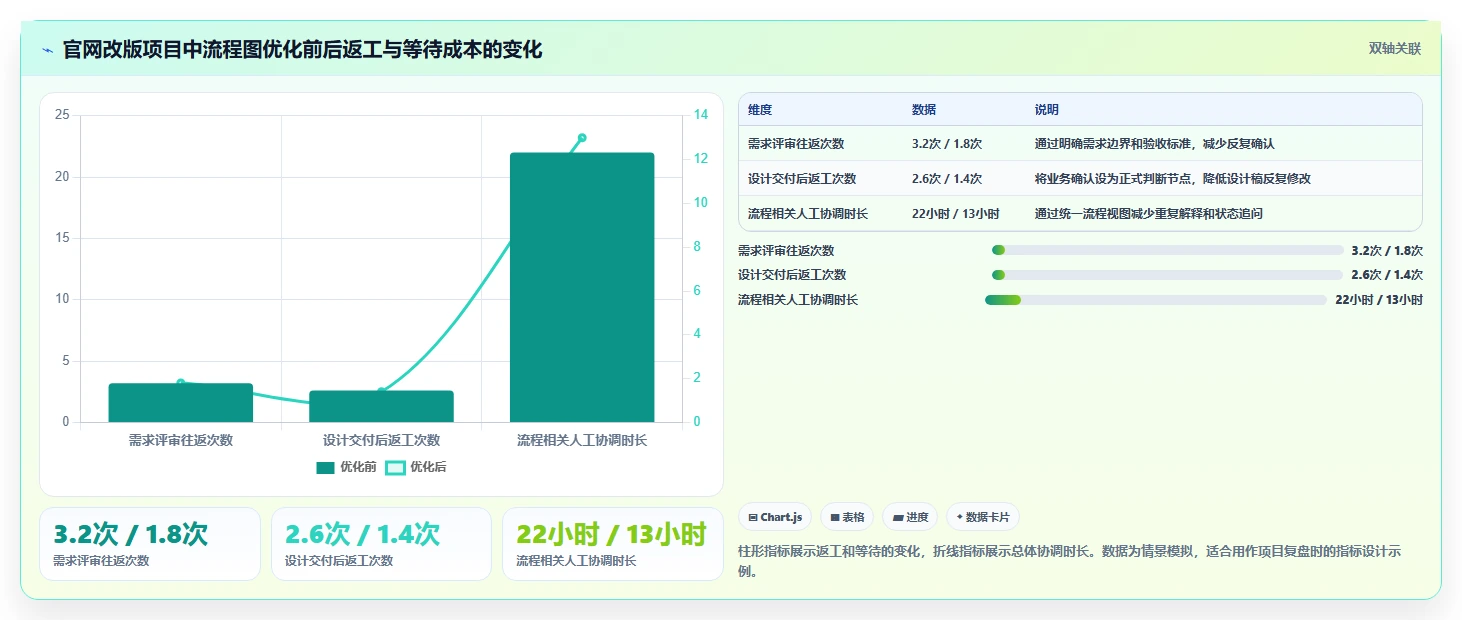
Task: Click the 需求评审往返次数 progress bar
Action: (x=1168, y=250)
